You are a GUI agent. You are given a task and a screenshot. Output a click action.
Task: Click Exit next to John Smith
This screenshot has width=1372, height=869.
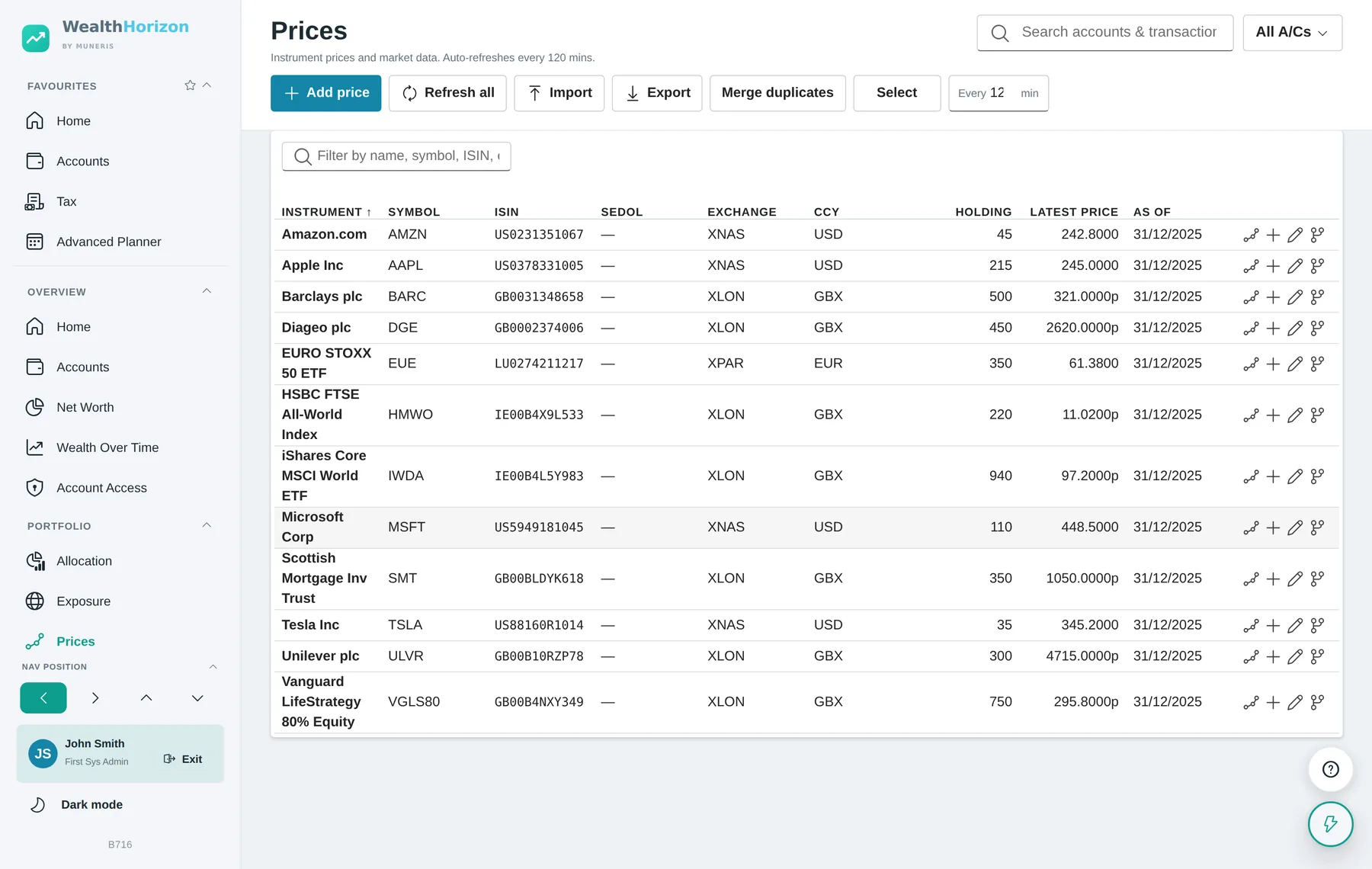pyautogui.click(x=183, y=759)
